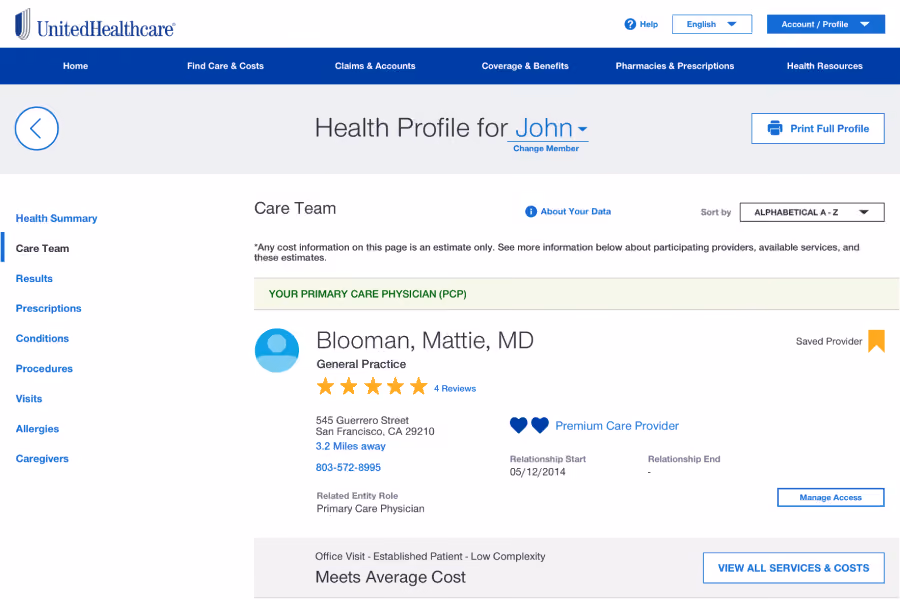Open the 4 Reviews link
Screen dimensions: 900x600
[x=455, y=389]
